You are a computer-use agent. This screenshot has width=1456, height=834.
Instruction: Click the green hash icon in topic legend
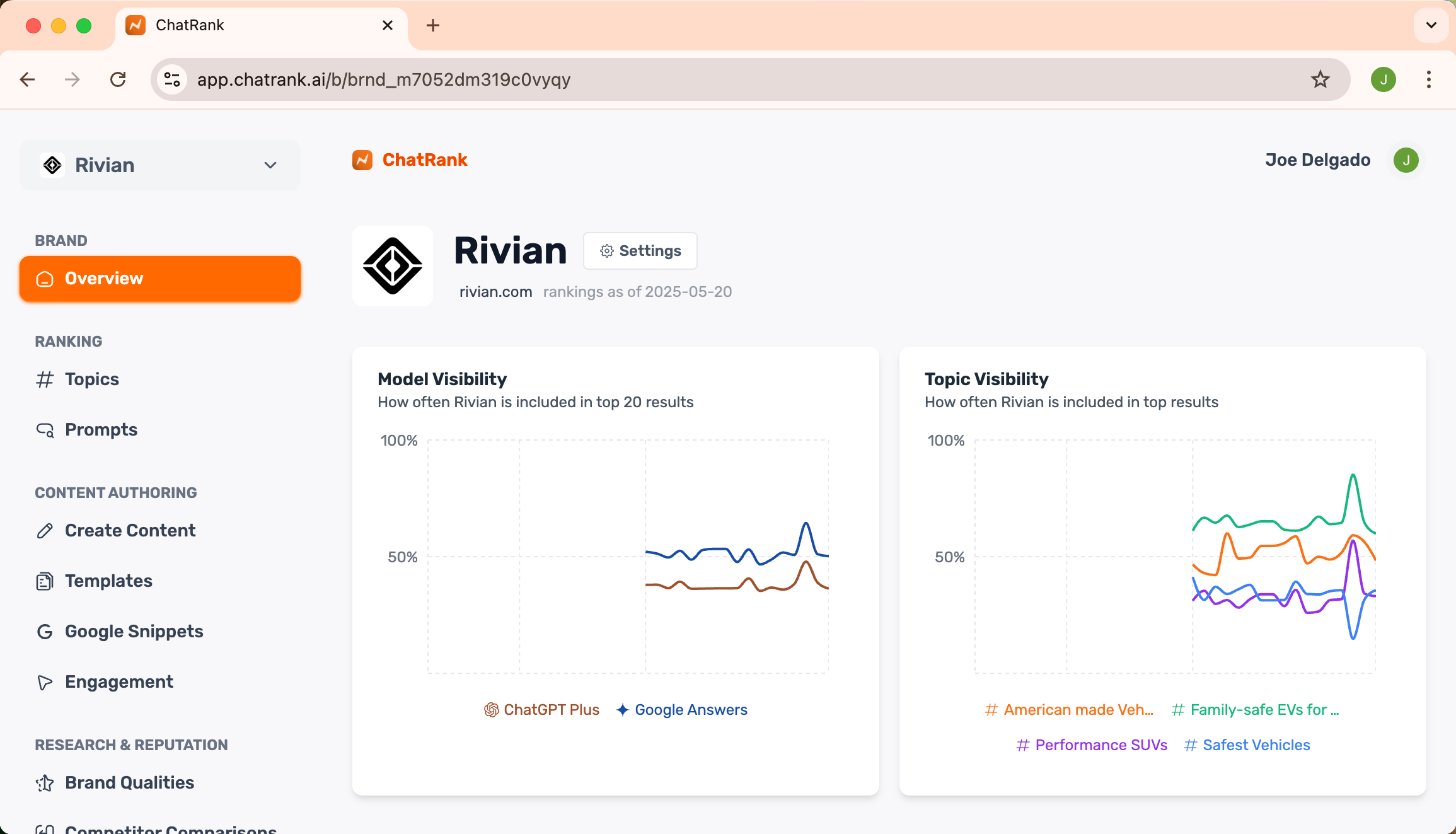(1178, 710)
